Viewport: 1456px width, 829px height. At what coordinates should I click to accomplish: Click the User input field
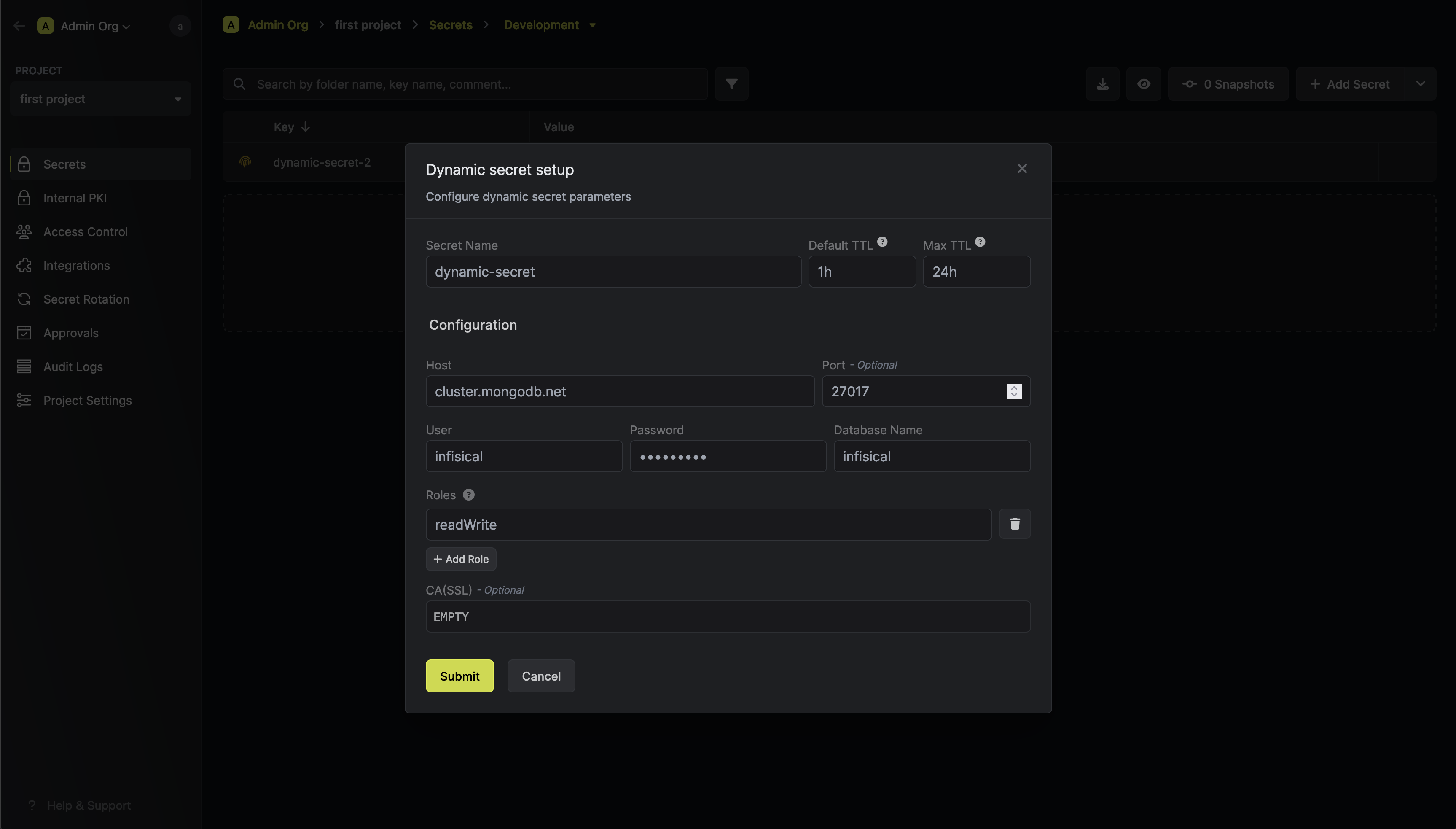click(524, 456)
